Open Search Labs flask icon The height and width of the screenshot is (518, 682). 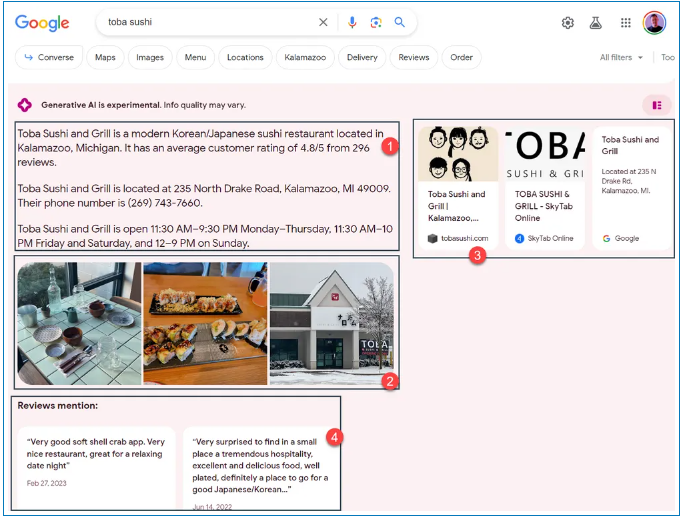point(596,23)
